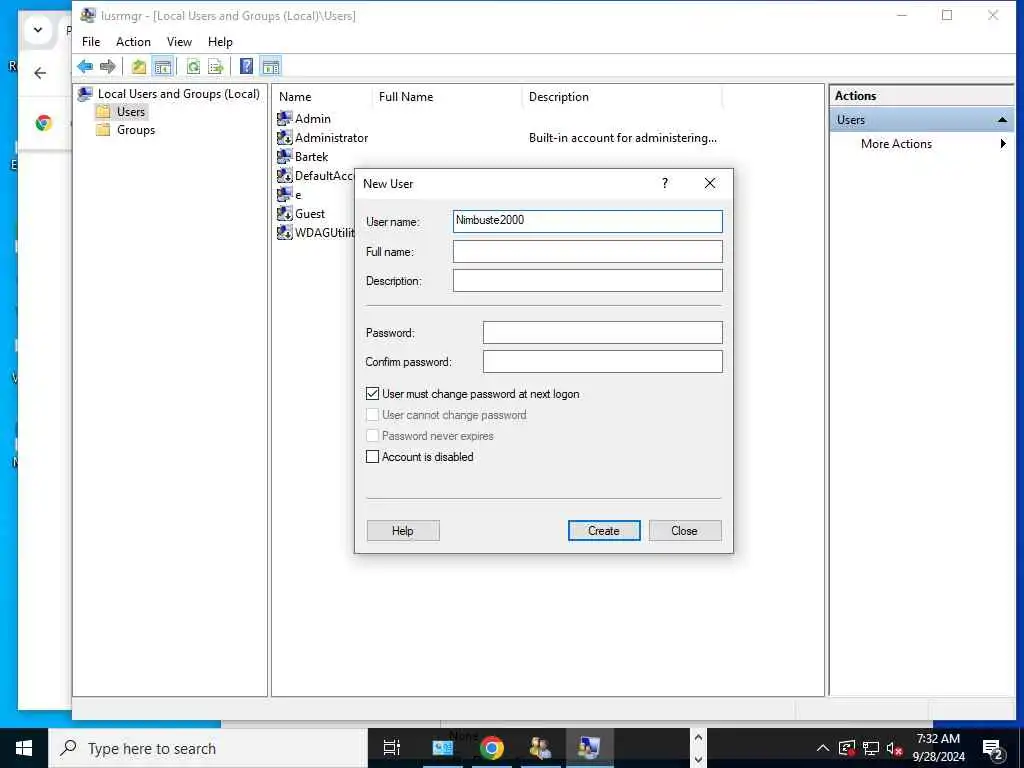Click the Description input field

(588, 281)
